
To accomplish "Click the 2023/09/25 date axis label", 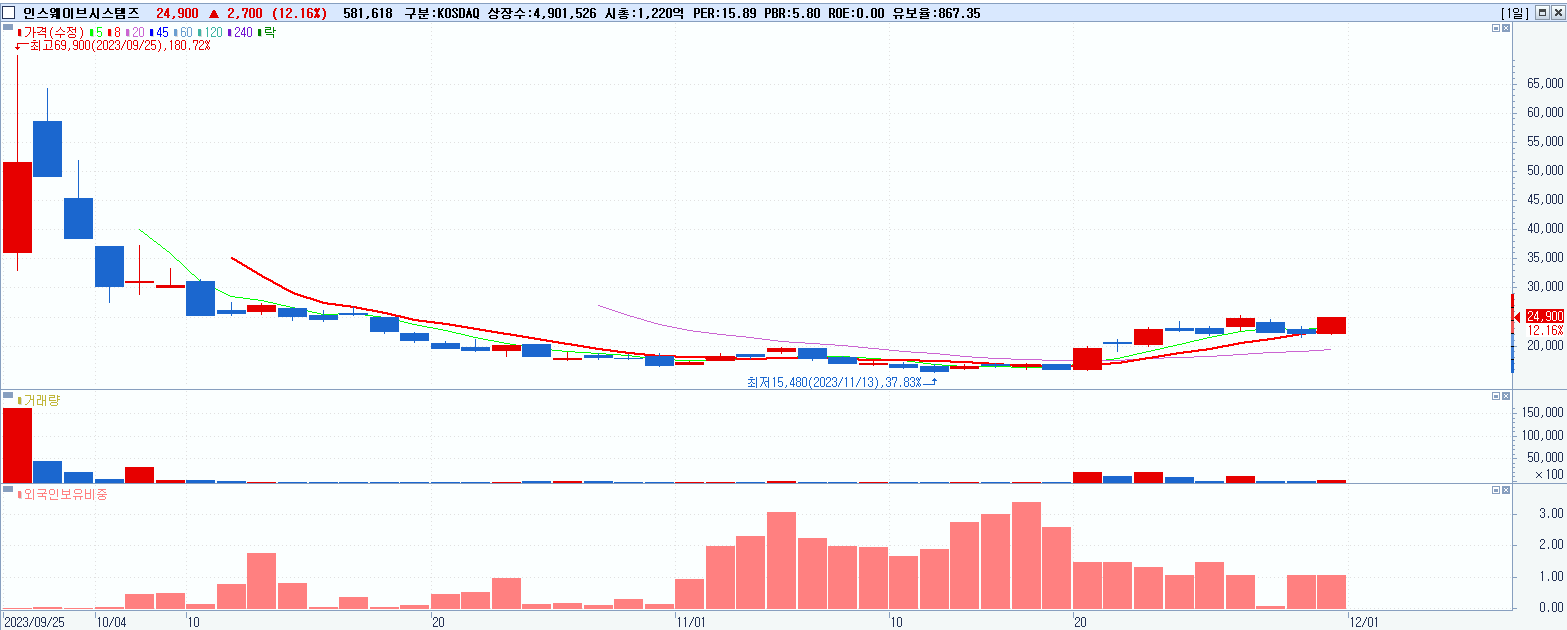I will 34,621.
